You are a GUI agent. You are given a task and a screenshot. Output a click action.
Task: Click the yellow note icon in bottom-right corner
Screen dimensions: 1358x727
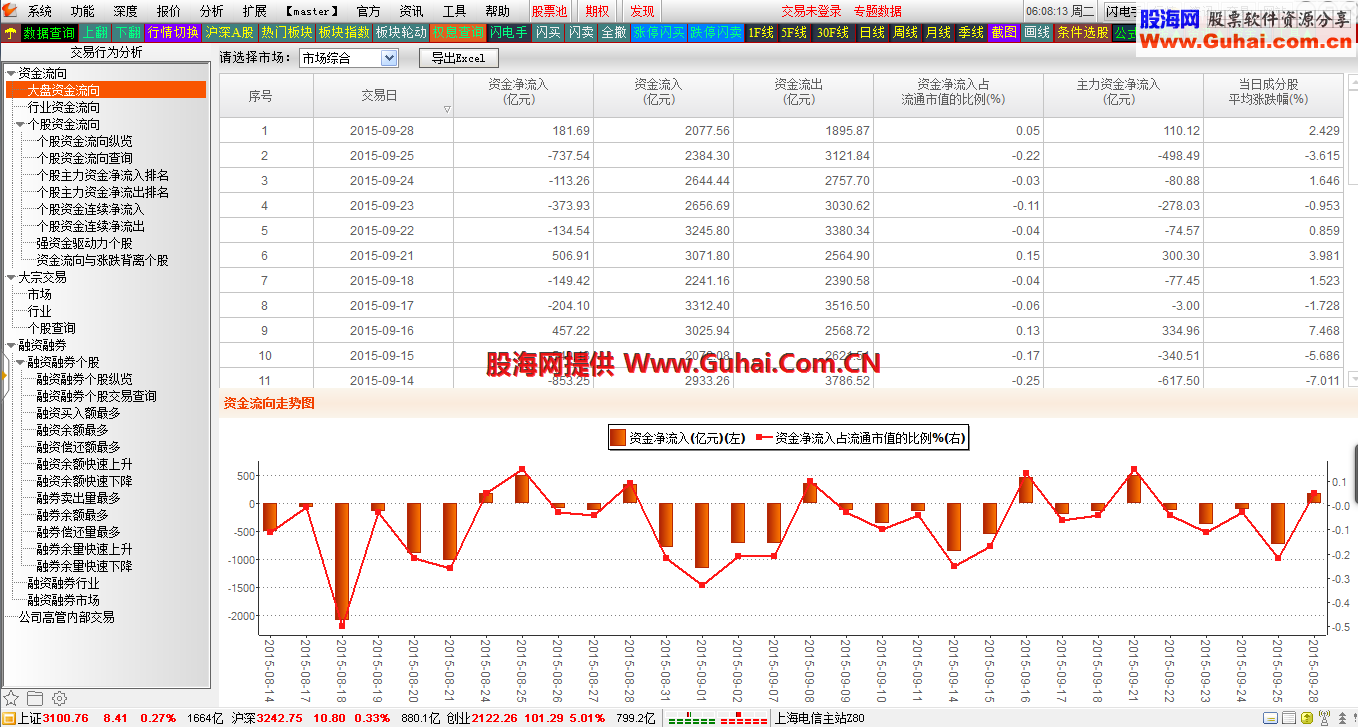(1270, 718)
